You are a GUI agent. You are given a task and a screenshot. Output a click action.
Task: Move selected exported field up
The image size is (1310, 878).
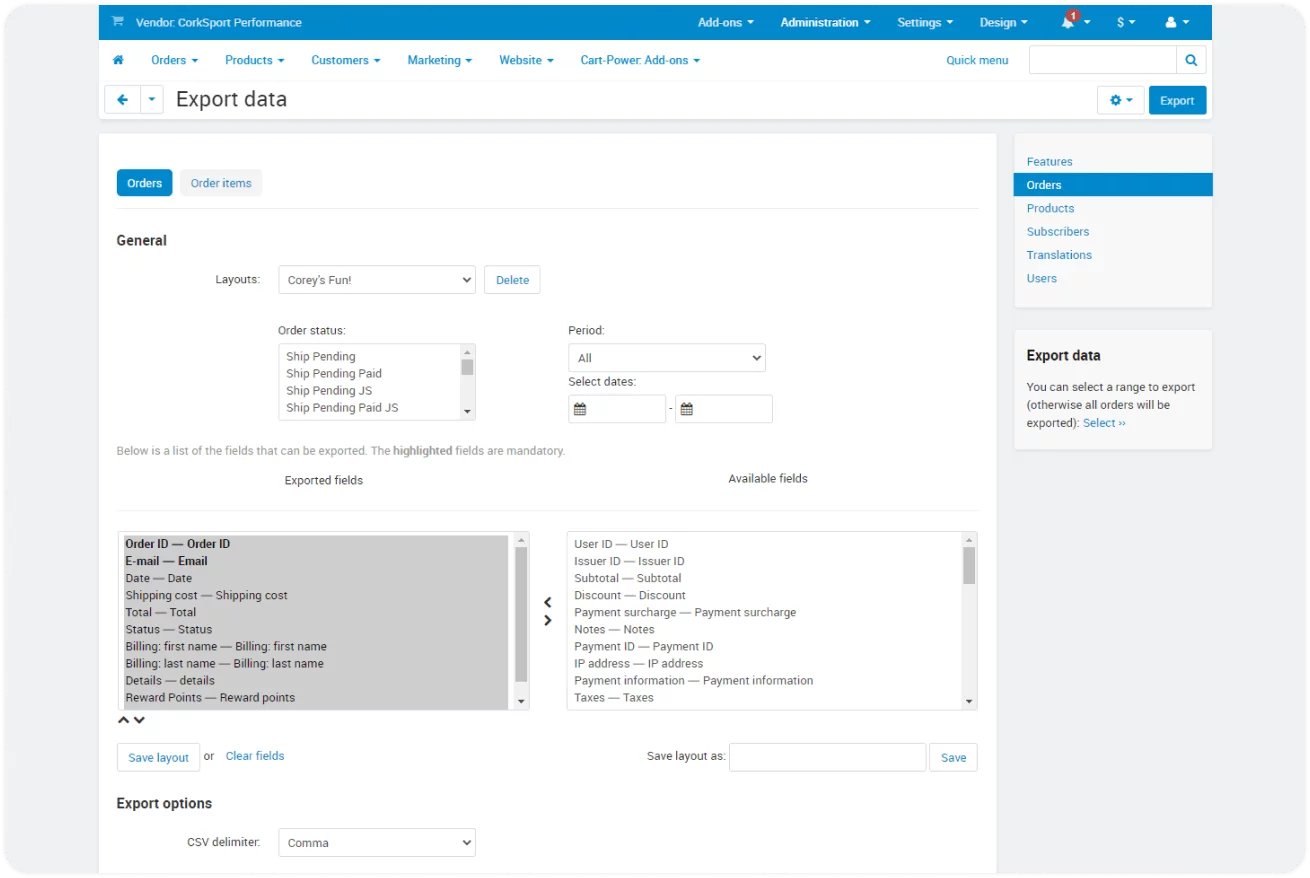click(124, 720)
